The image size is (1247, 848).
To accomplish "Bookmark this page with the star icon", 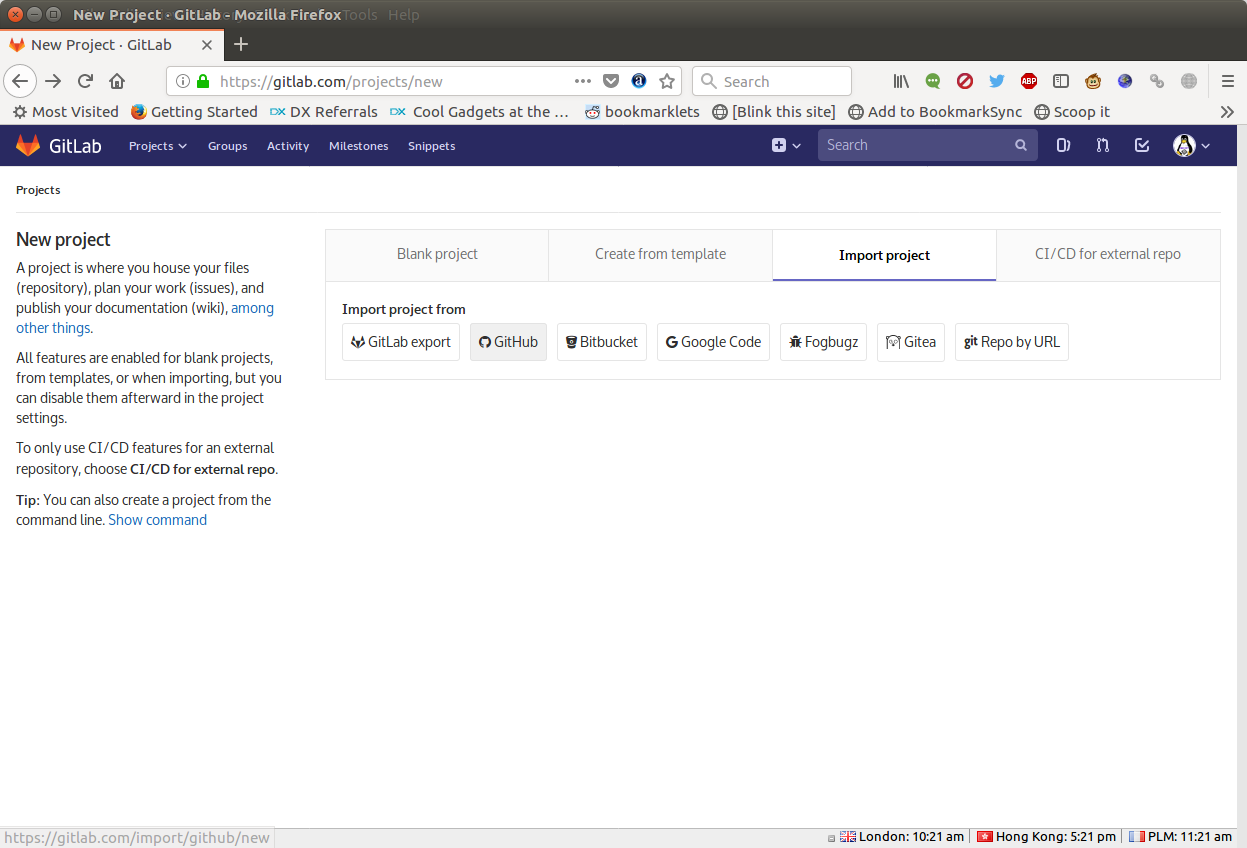I will coord(667,81).
